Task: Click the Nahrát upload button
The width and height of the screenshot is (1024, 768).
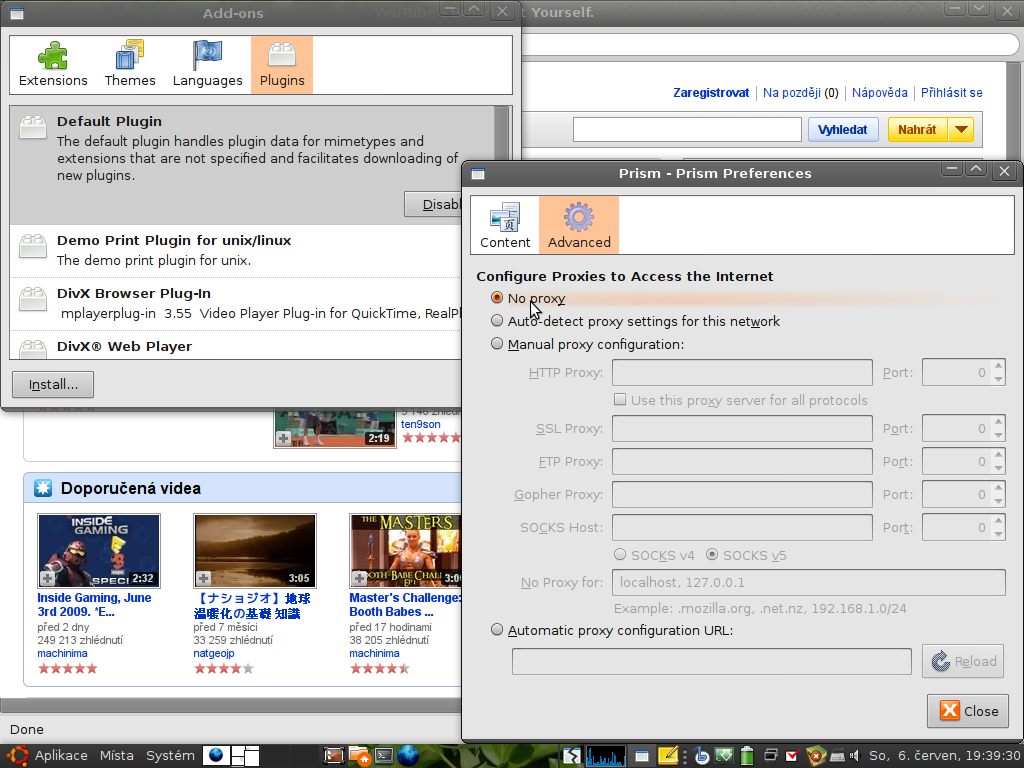Action: [917, 129]
